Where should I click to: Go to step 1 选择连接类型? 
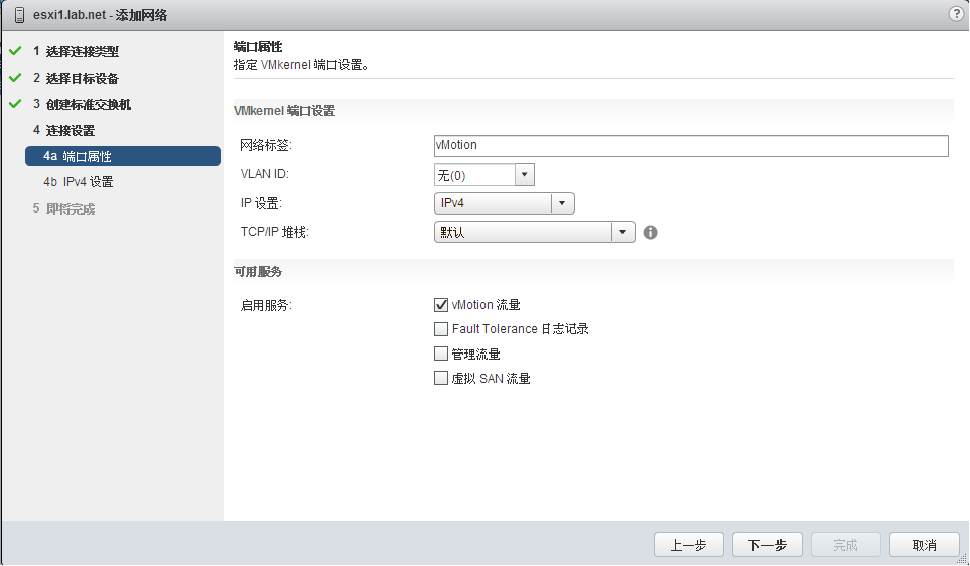coord(75,51)
